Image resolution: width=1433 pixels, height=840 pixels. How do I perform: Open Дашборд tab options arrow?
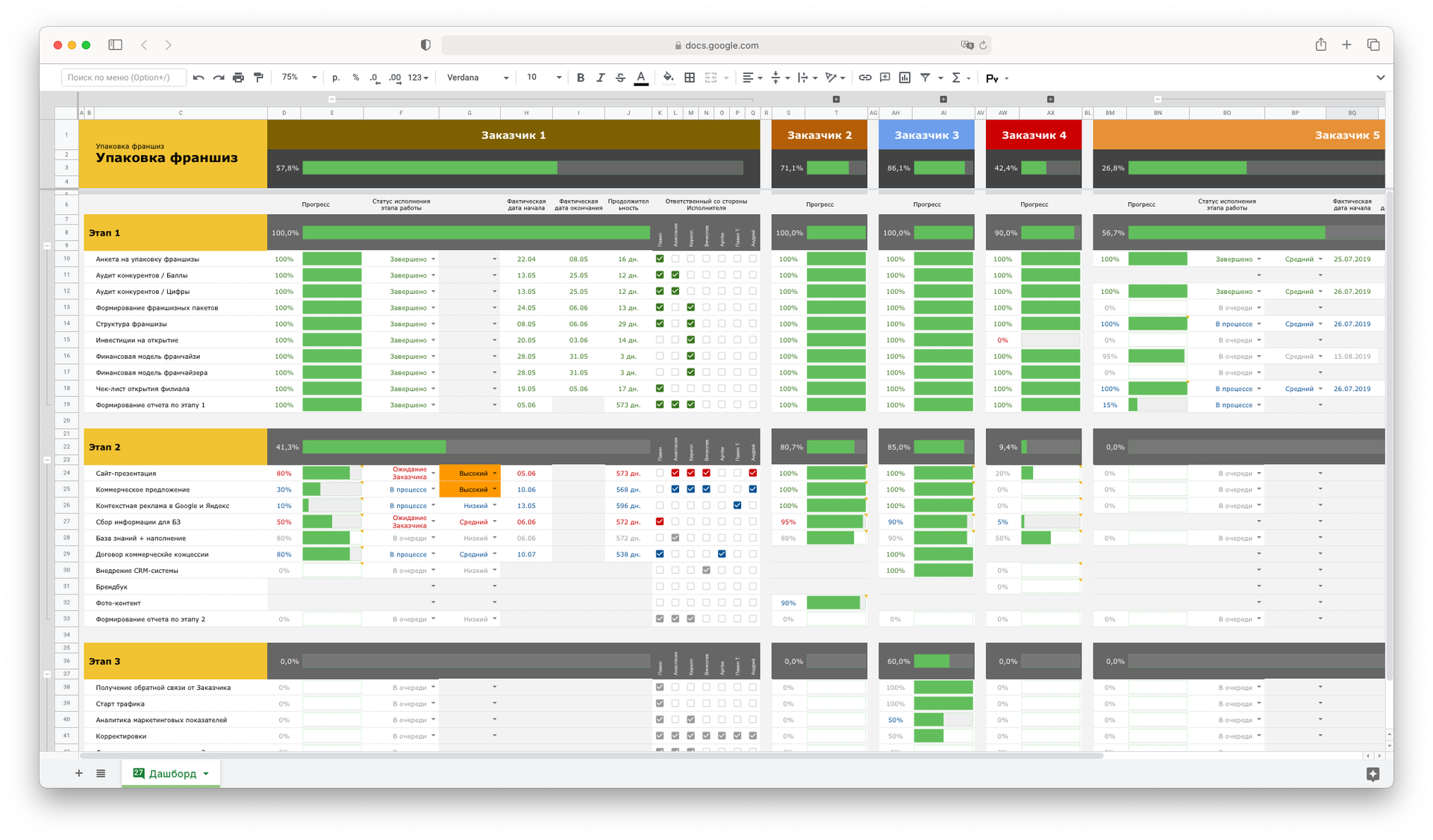coord(206,774)
